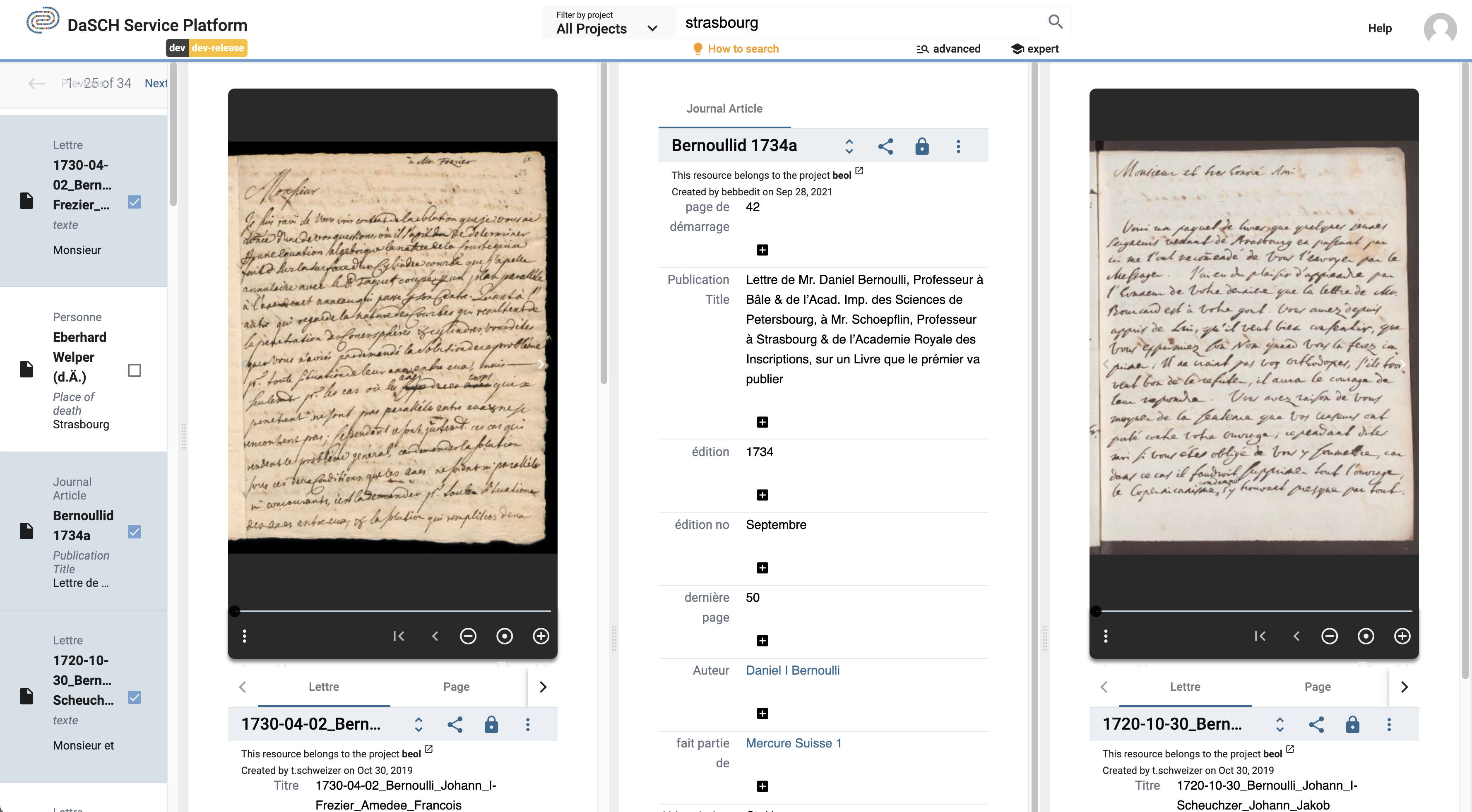
Task: Select the Journal Article tab
Action: (723, 108)
